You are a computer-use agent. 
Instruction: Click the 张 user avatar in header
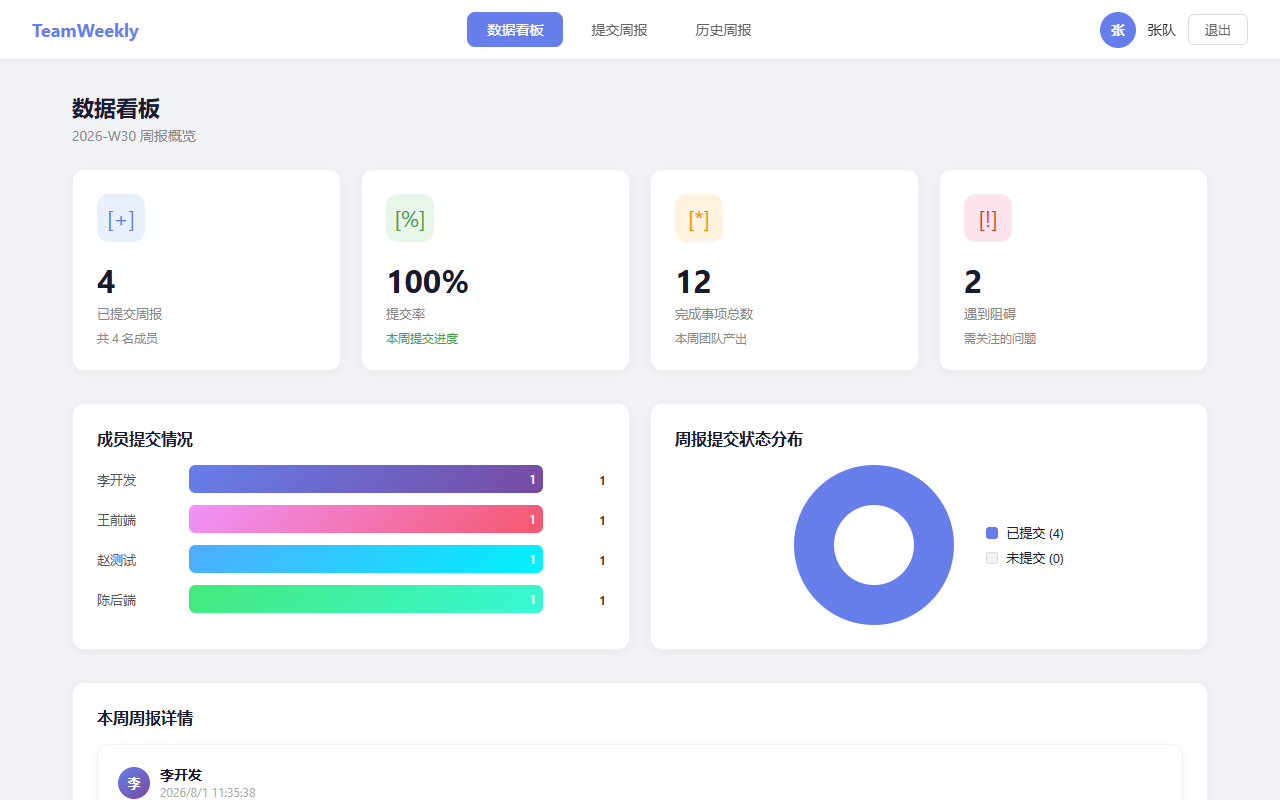point(1118,30)
